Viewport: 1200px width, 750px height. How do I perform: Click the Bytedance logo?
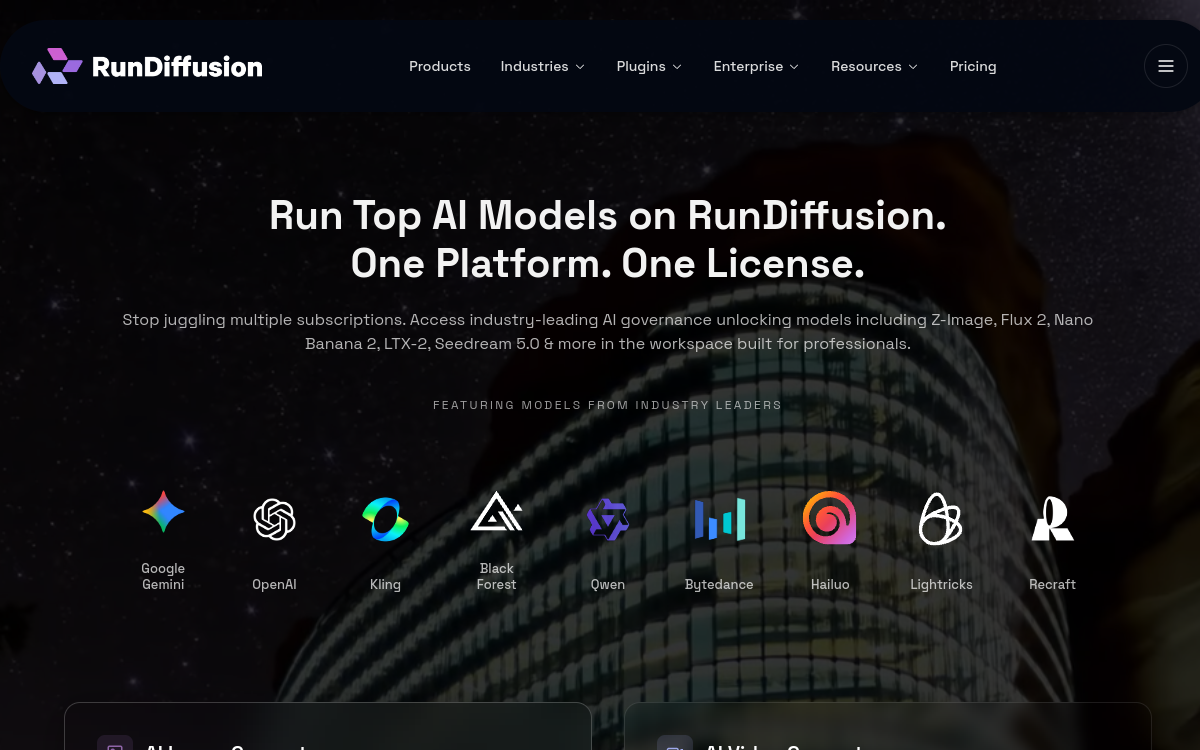click(719, 520)
